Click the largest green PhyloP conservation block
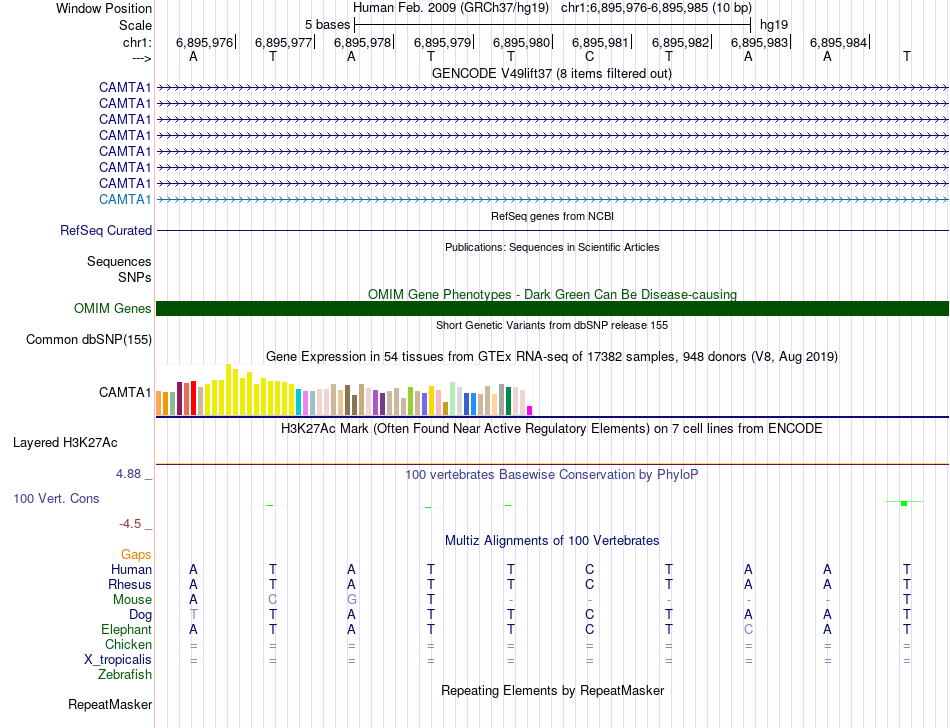Screen dimensions: 950x728 tap(904, 504)
